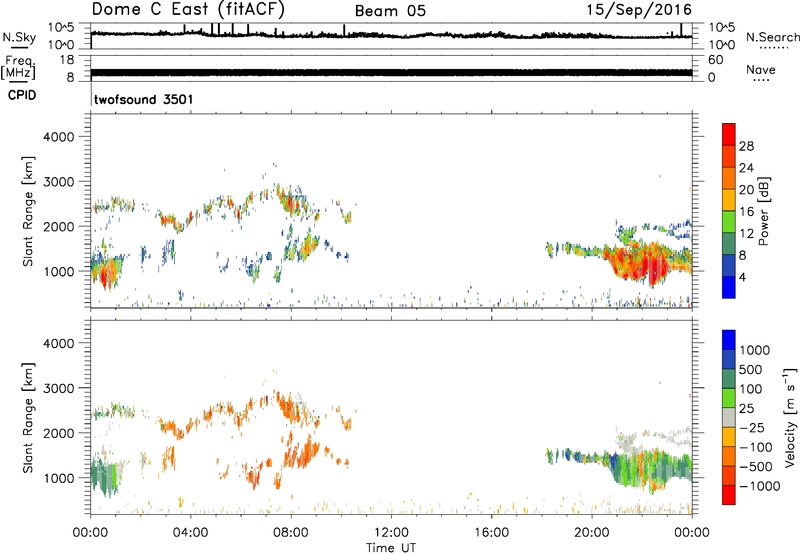Click the "-1000" label on the velocity colorbar
800x554 pixels.
759,486
